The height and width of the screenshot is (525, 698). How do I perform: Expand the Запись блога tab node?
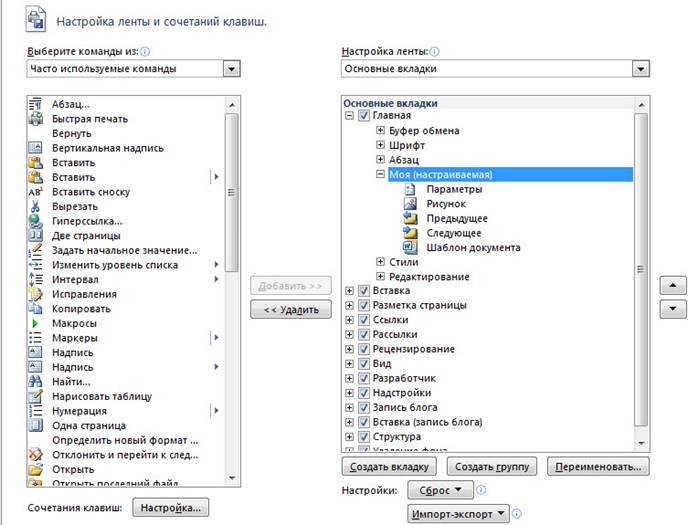point(349,407)
